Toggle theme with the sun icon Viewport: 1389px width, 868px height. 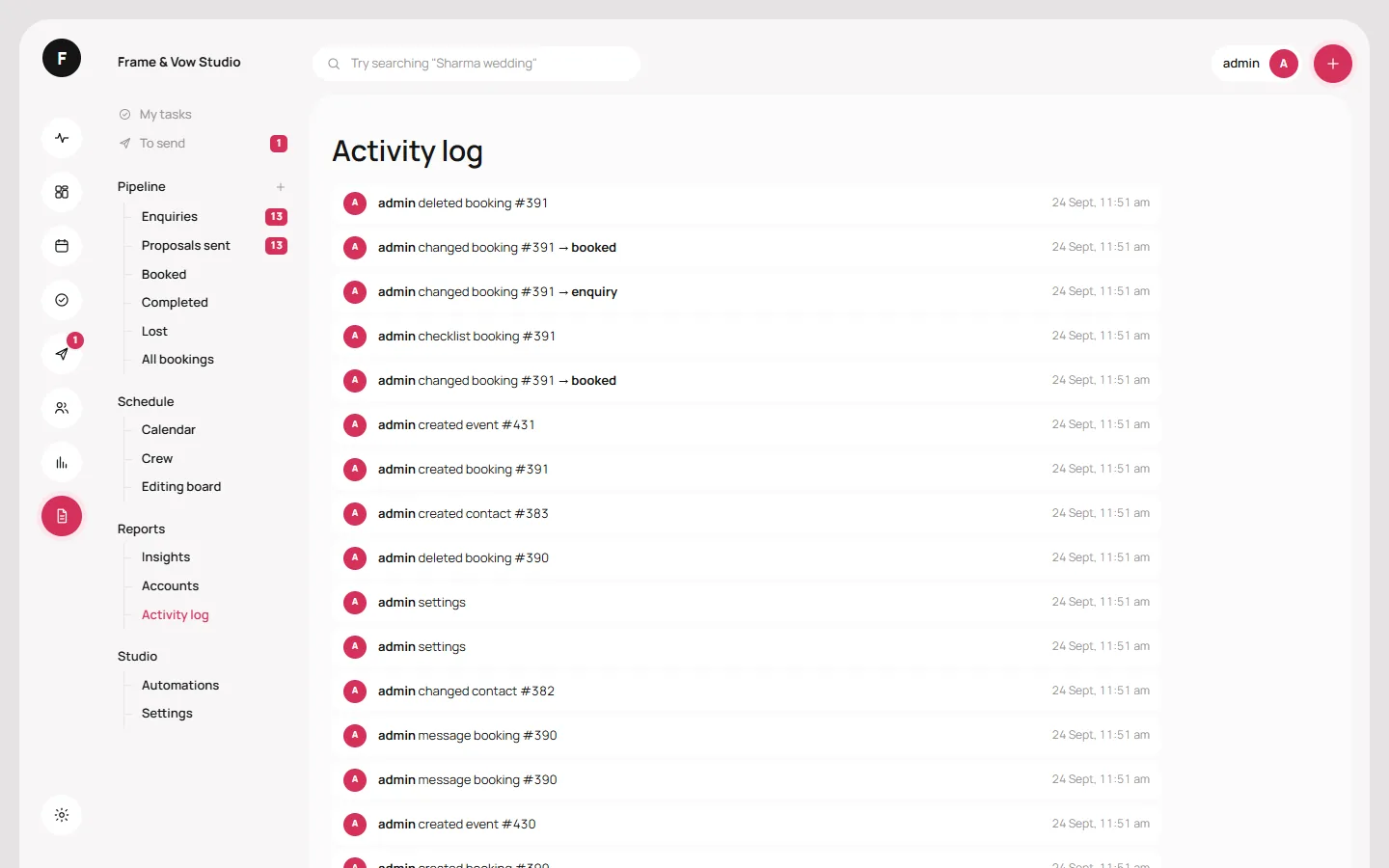pyautogui.click(x=62, y=815)
